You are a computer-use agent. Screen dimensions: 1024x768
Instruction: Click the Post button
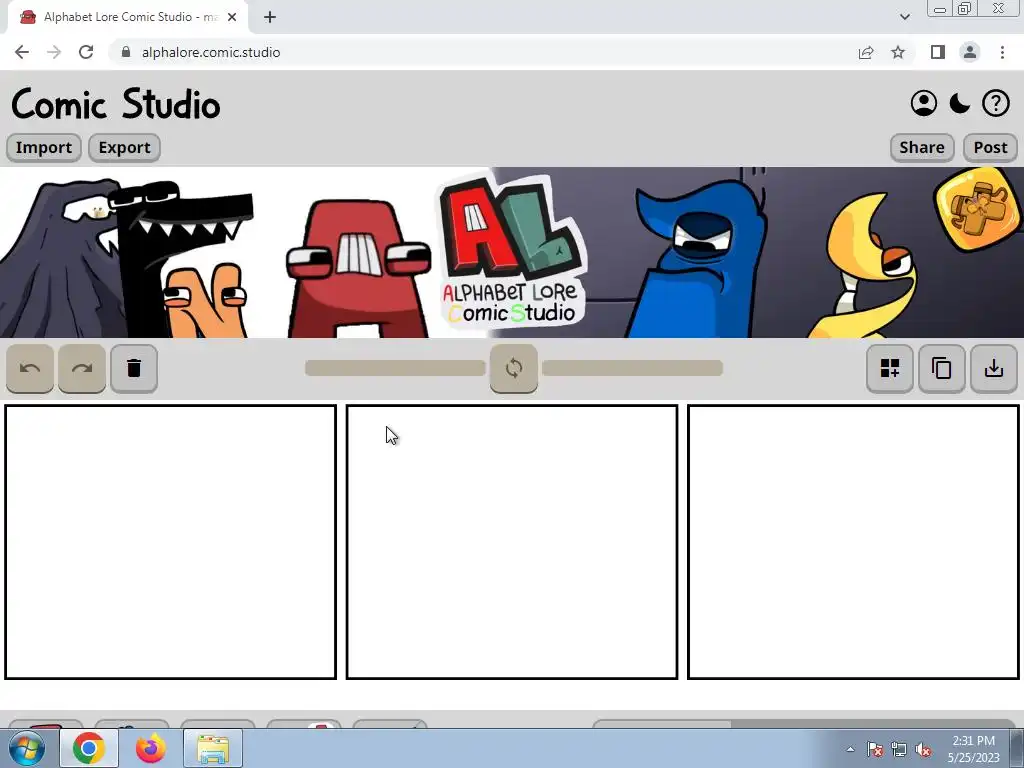[991, 148]
